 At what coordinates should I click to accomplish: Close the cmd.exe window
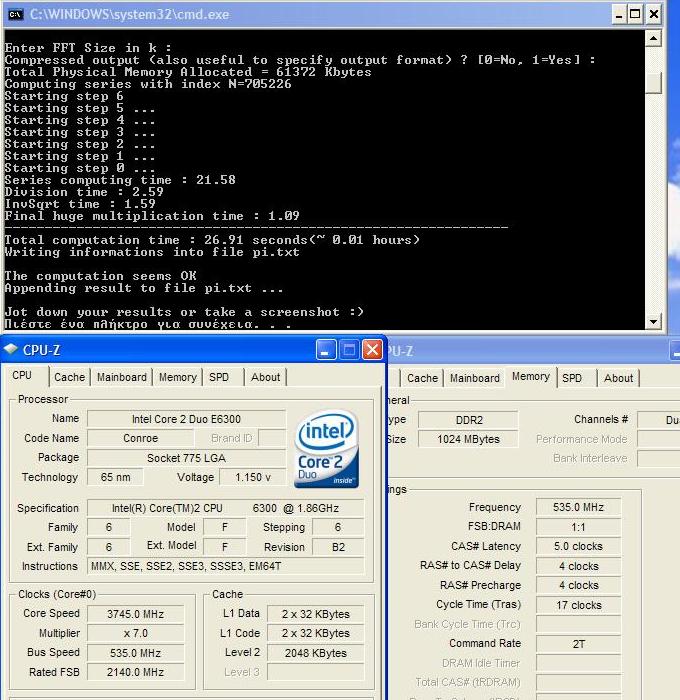(653, 15)
